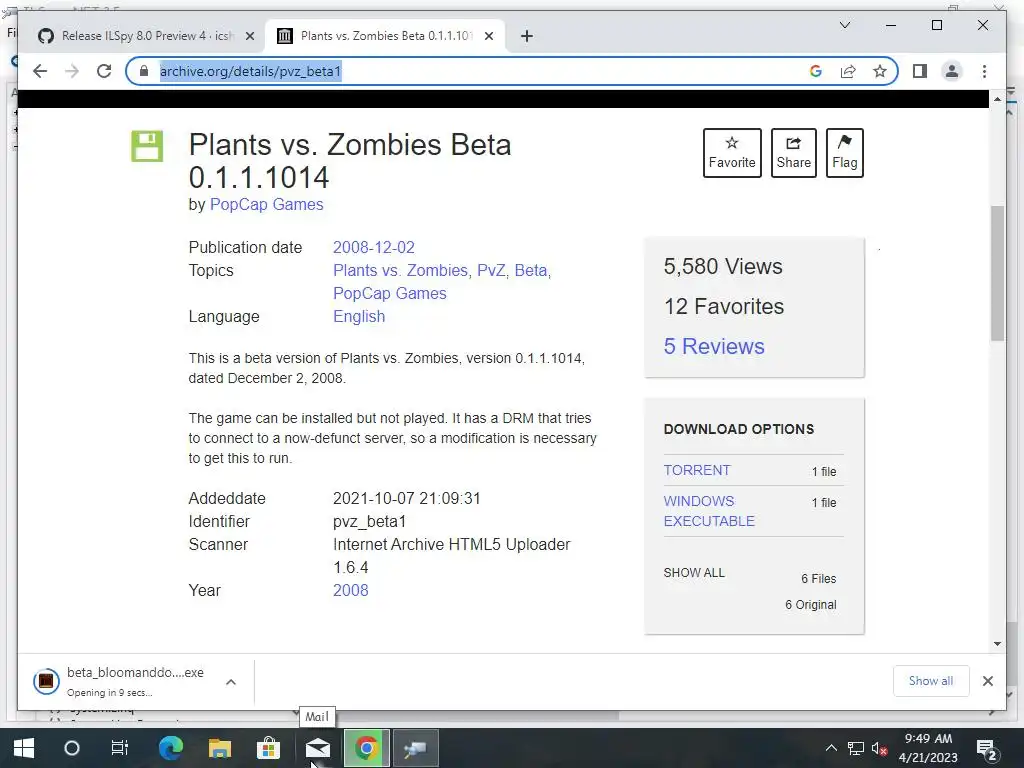This screenshot has height=768, width=1024.
Task: Click the English language link
Action: click(359, 316)
